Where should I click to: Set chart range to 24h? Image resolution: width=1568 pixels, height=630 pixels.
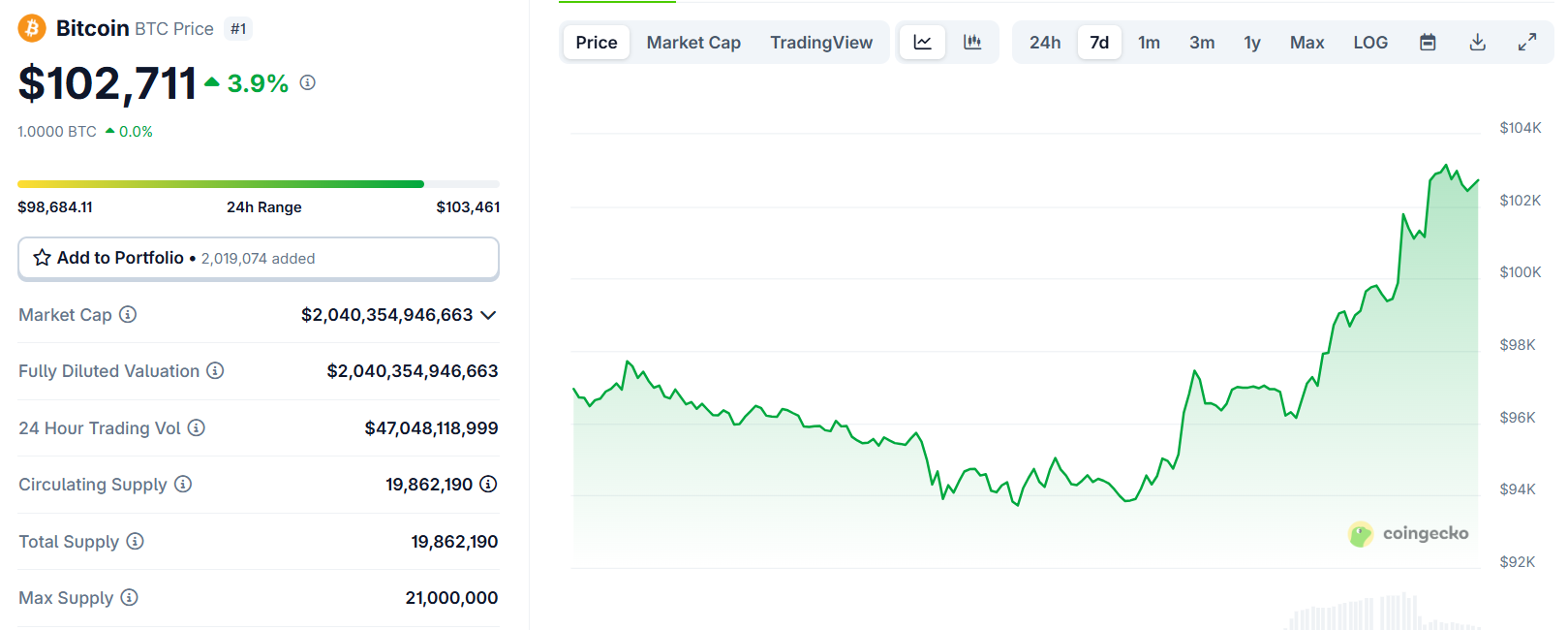tap(1045, 43)
